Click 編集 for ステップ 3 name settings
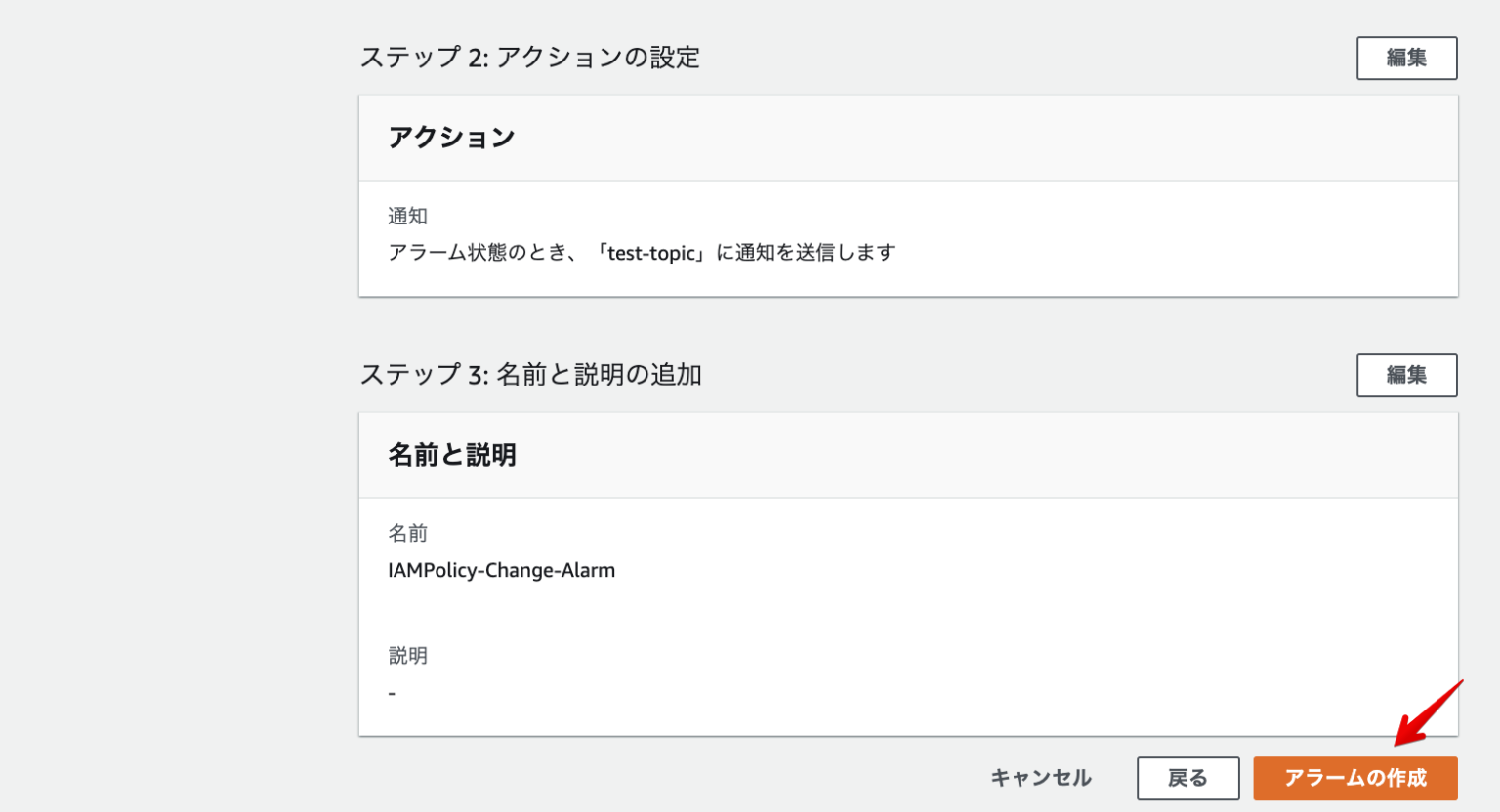This screenshot has width=1500, height=812. [1406, 375]
